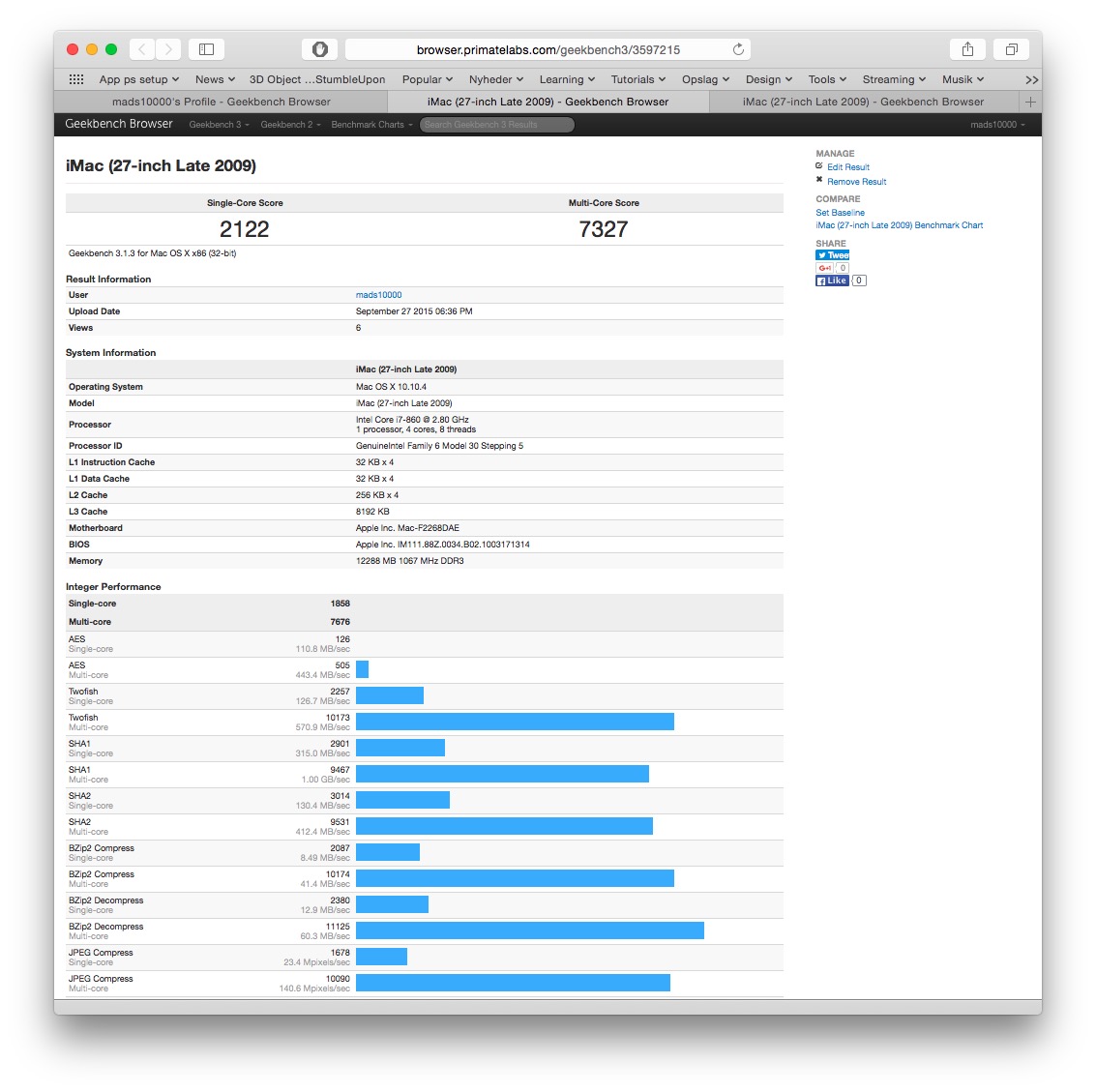Show all tabs overview icon
The width and height of the screenshot is (1096, 1092).
(x=1012, y=49)
